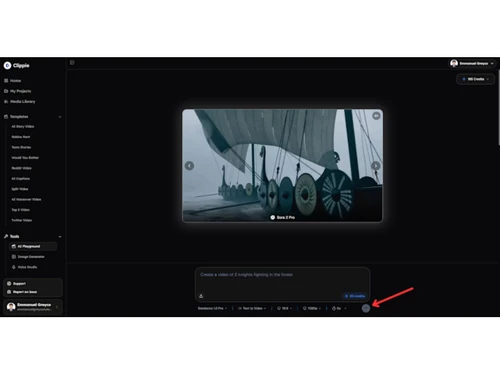Open the 1080p resolution dropdown
Viewport: 500px width, 375px height.
click(312, 308)
